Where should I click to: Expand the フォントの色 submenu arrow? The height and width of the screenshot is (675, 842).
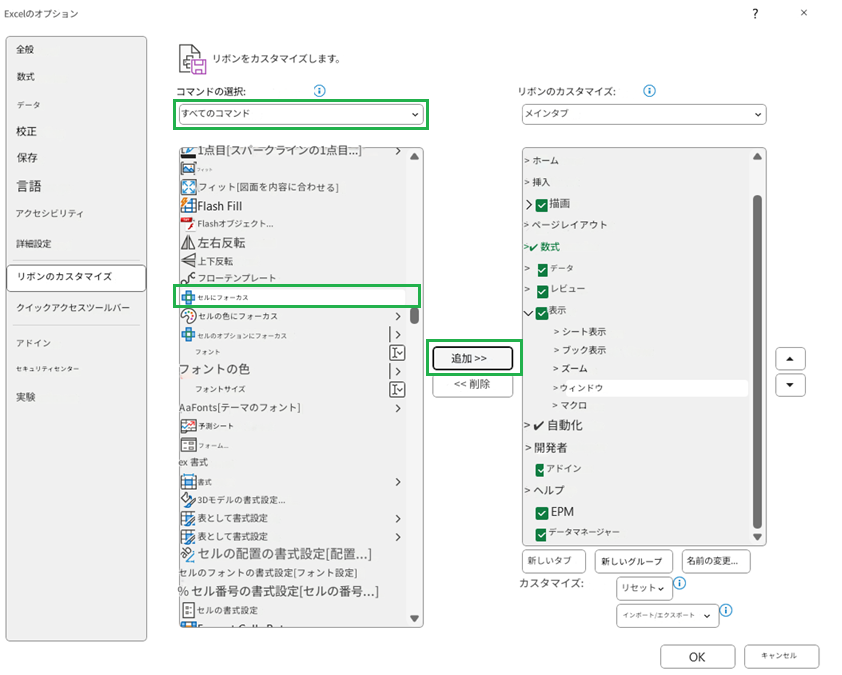click(x=398, y=371)
